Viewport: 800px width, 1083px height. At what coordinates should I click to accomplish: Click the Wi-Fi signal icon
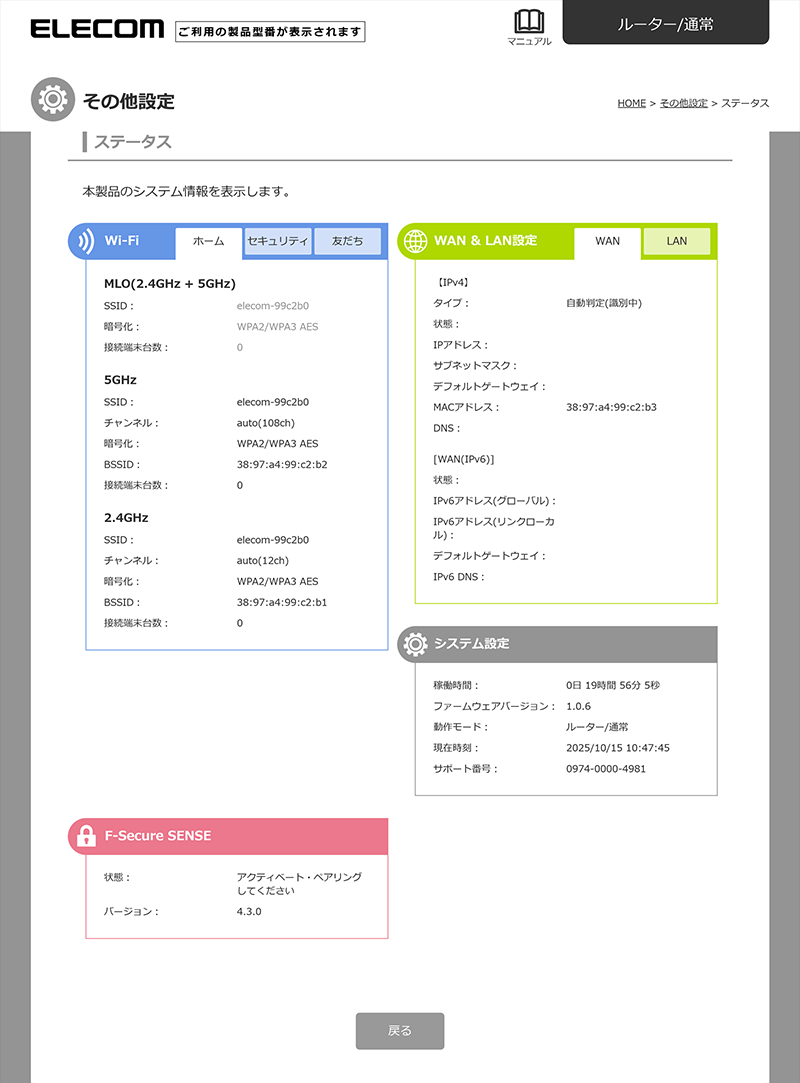[x=84, y=241]
